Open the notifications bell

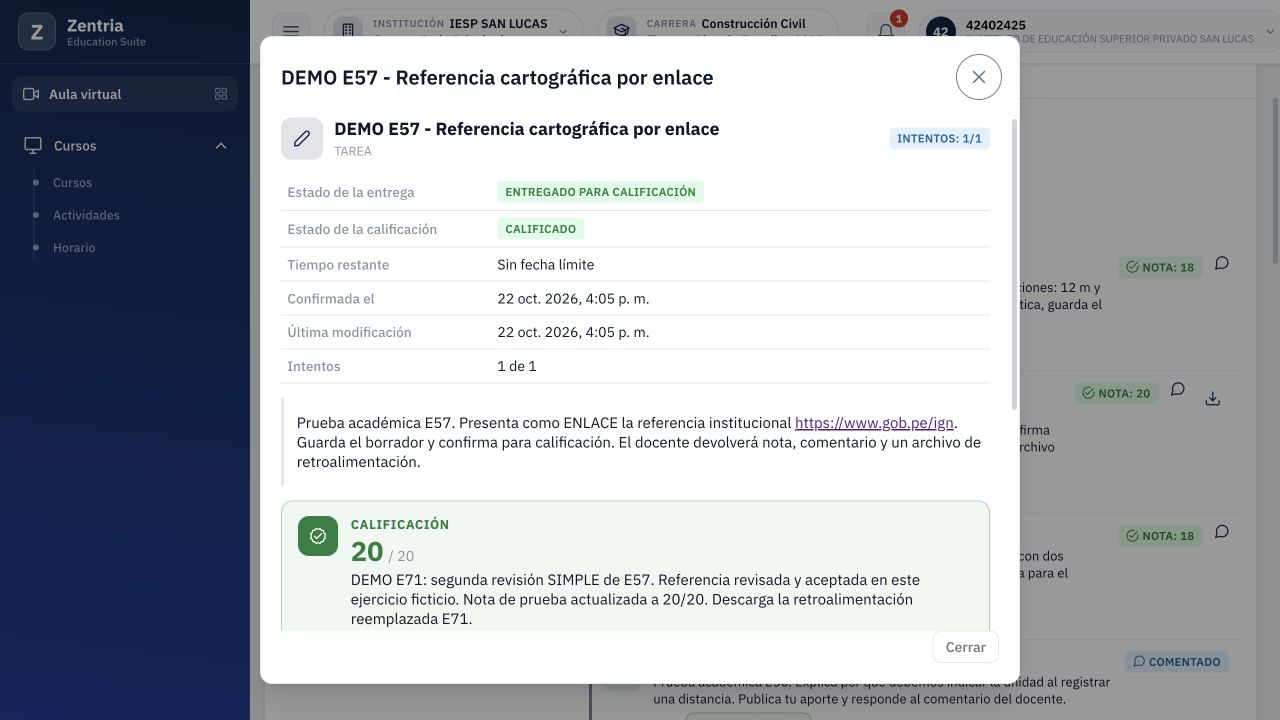[886, 31]
